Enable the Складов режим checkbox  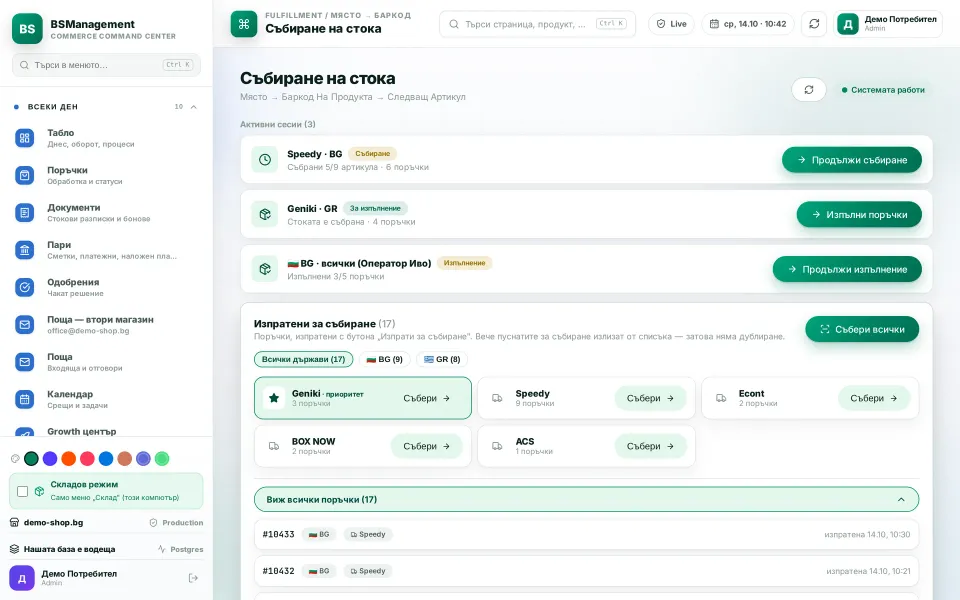pyautogui.click(x=23, y=491)
